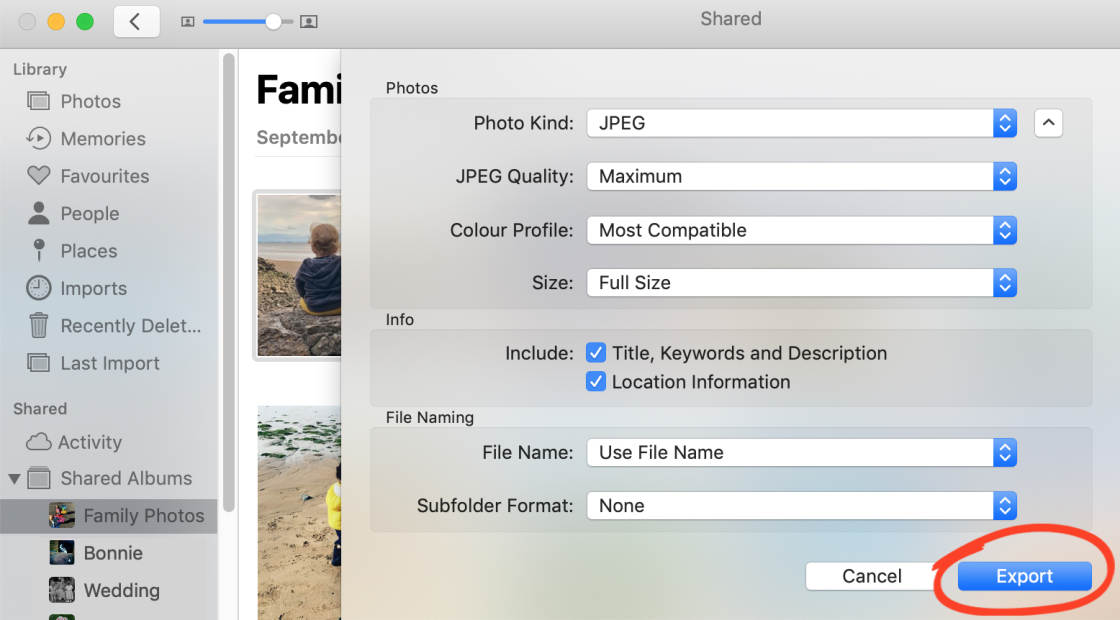This screenshot has width=1120, height=620.
Task: Click the sidebar vertical scrollbar
Action: 229,282
